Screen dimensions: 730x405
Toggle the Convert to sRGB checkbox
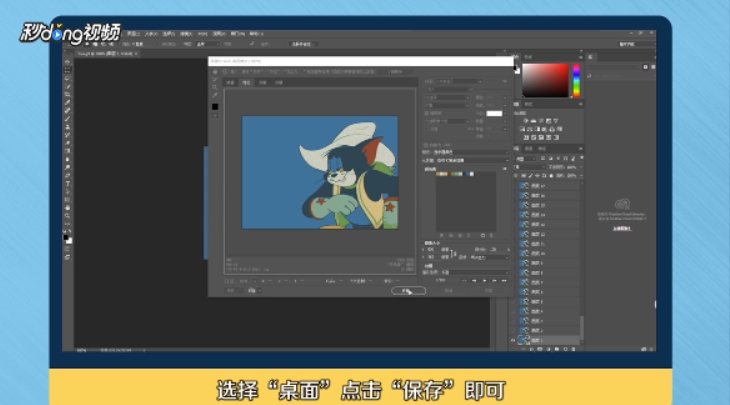[x=426, y=145]
